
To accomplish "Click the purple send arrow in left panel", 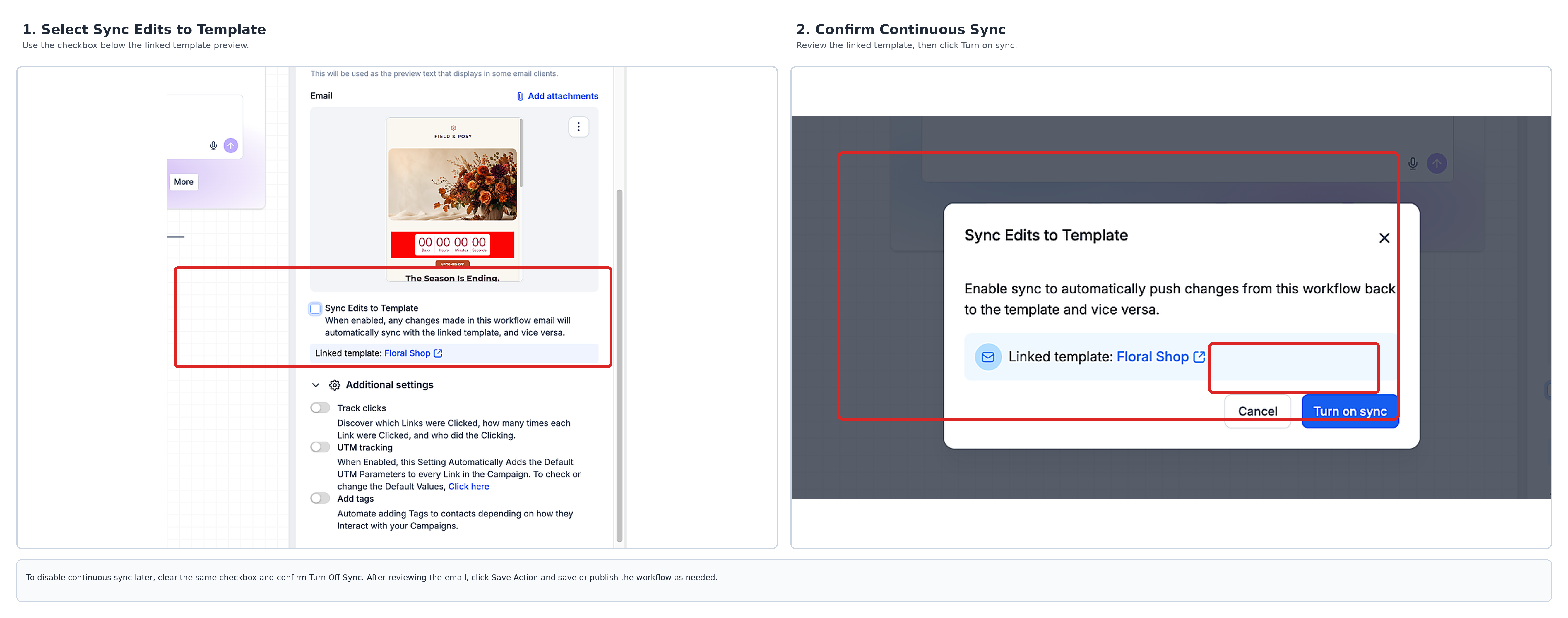I will point(231,146).
